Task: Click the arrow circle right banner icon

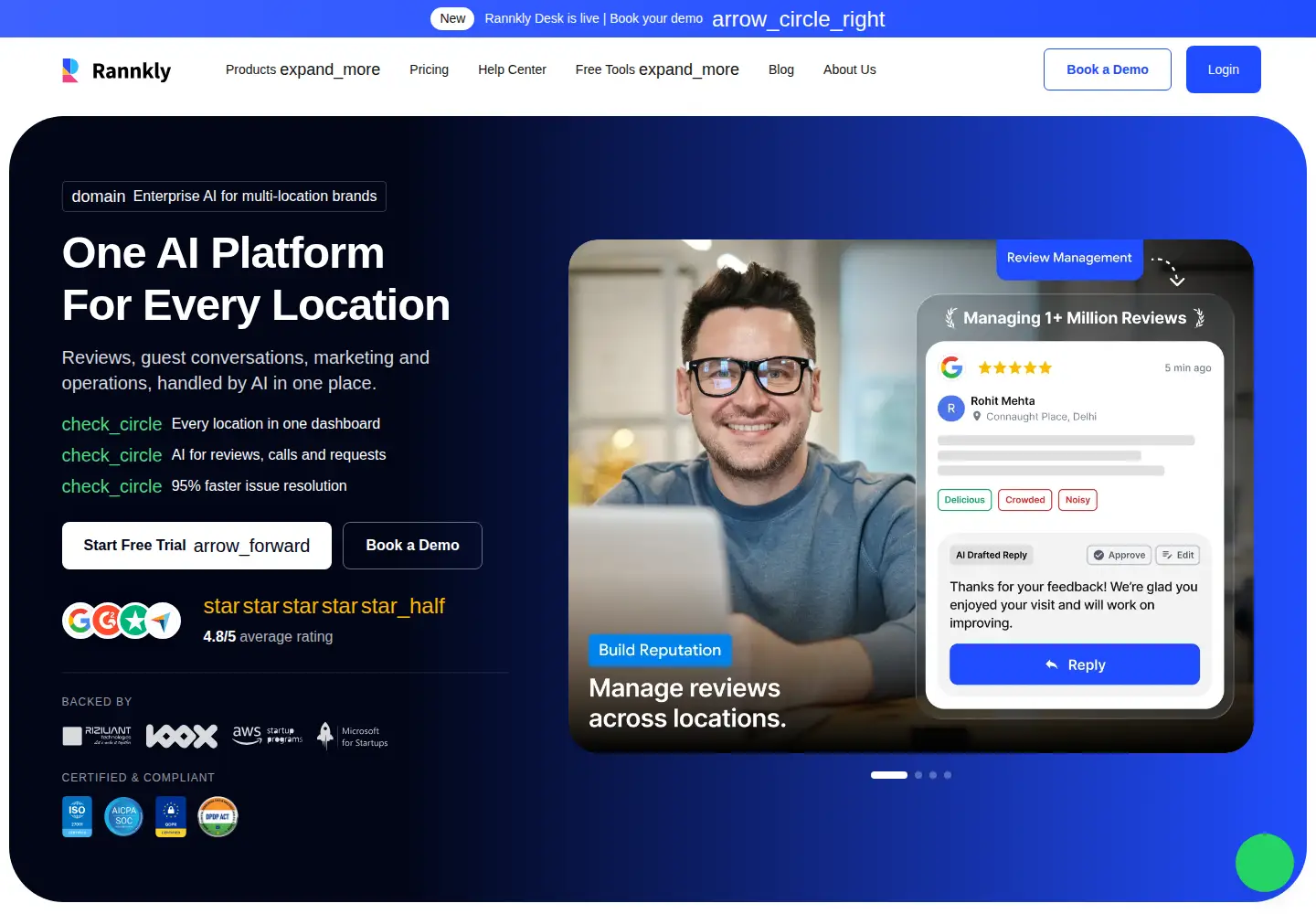Action: (x=798, y=19)
